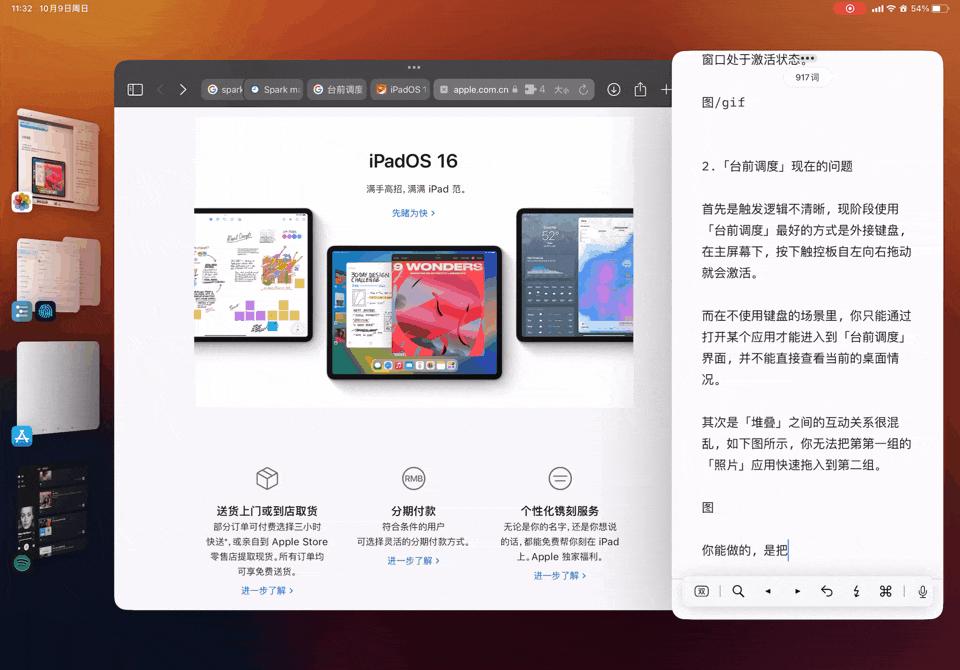
Task: Tap the screen recording indicator
Action: pyautogui.click(x=850, y=9)
